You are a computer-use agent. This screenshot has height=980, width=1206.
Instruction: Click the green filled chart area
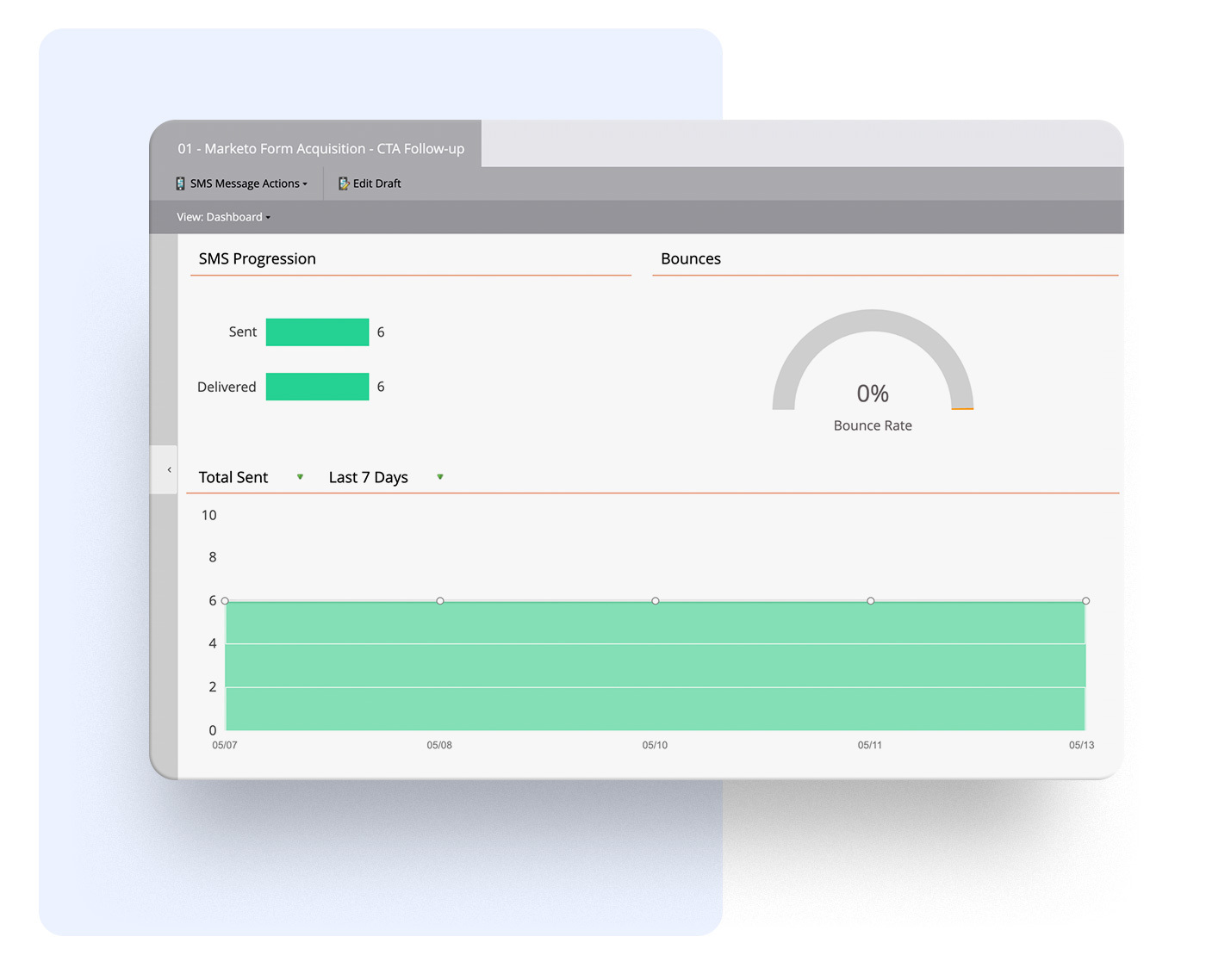(656, 666)
